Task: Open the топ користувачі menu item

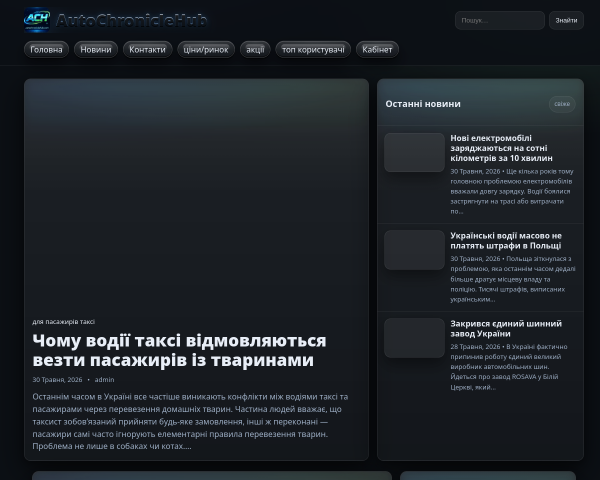Action: tap(313, 50)
